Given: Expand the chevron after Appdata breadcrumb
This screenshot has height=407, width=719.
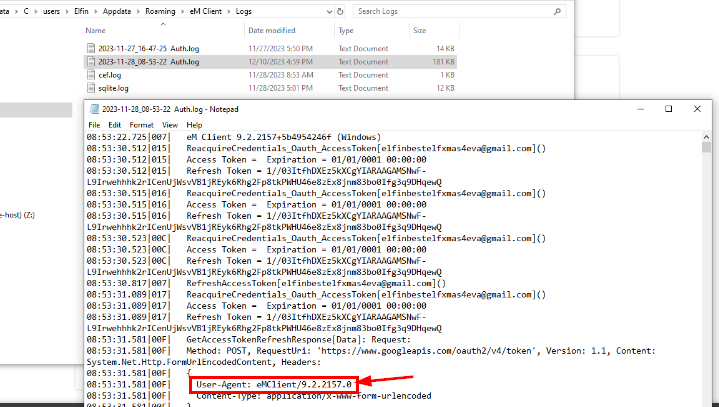Looking at the screenshot, I should [138, 11].
